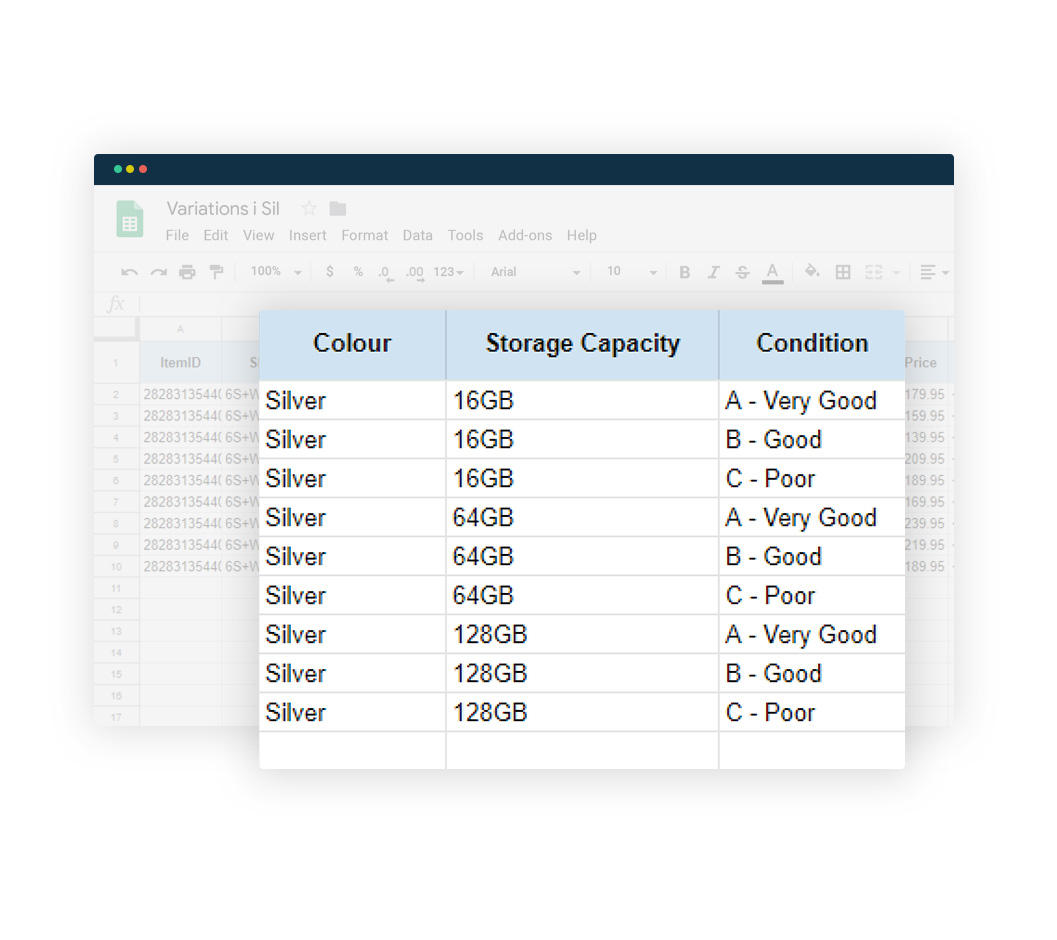Toggle italic formatting
The height and width of the screenshot is (940, 1057).
(x=713, y=271)
